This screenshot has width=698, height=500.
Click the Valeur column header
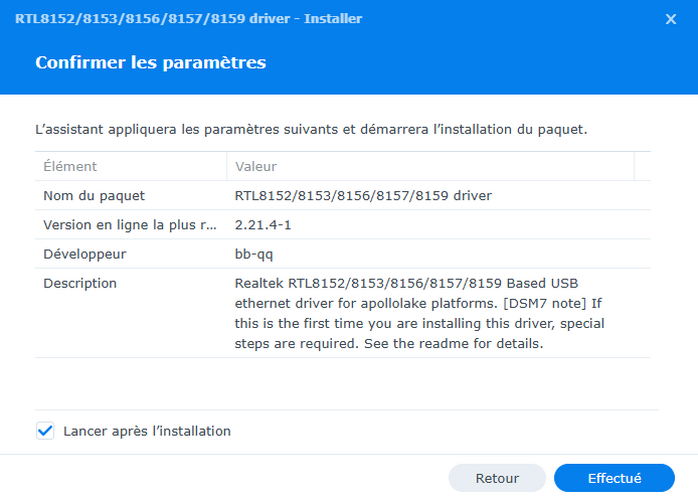(x=256, y=166)
